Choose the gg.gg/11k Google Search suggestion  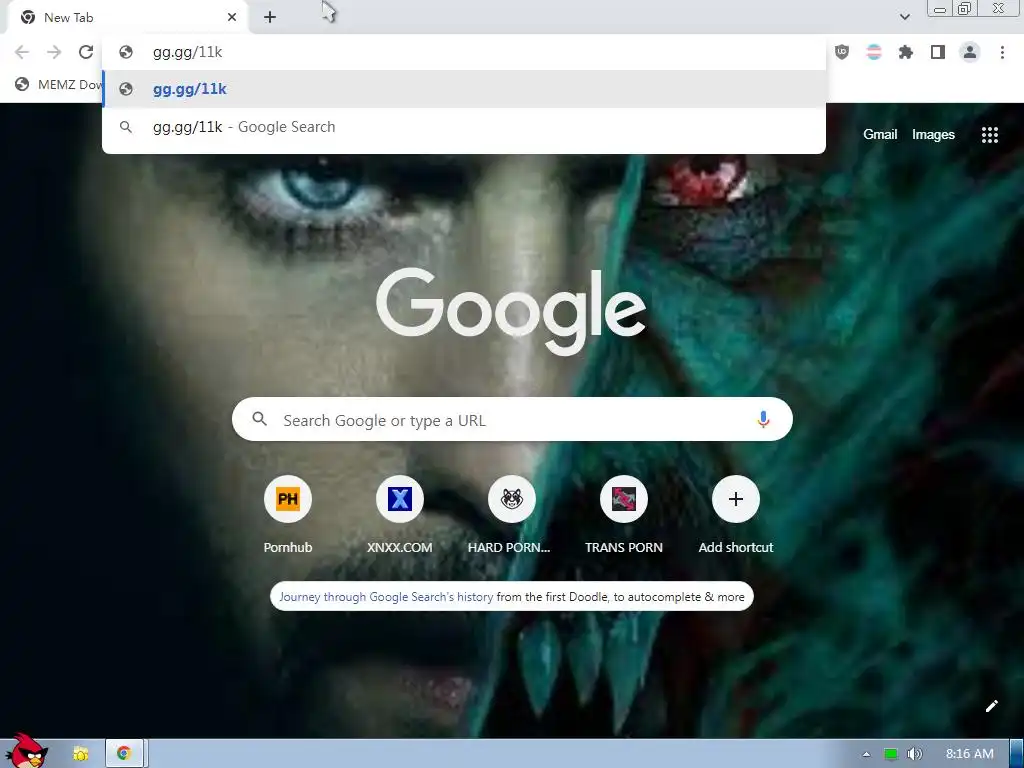tap(464, 127)
